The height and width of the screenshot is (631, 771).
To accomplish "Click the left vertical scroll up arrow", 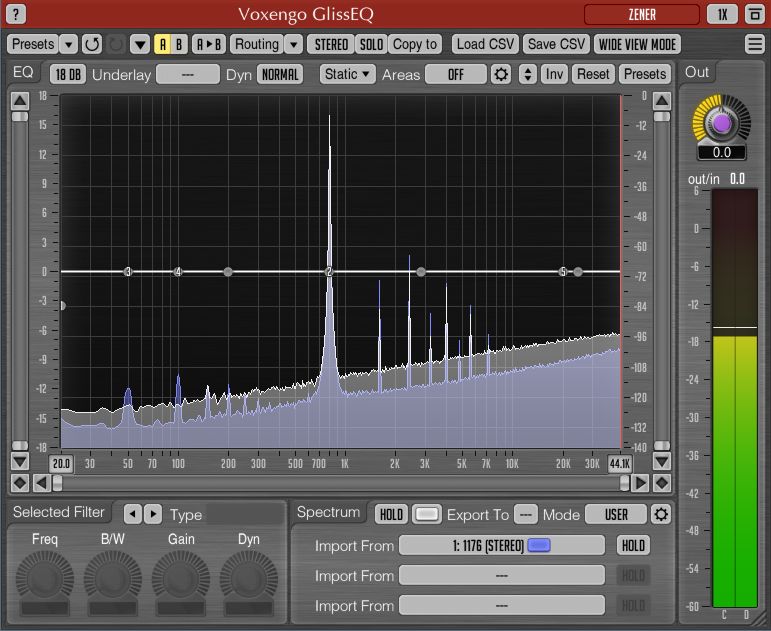I will (x=20, y=101).
